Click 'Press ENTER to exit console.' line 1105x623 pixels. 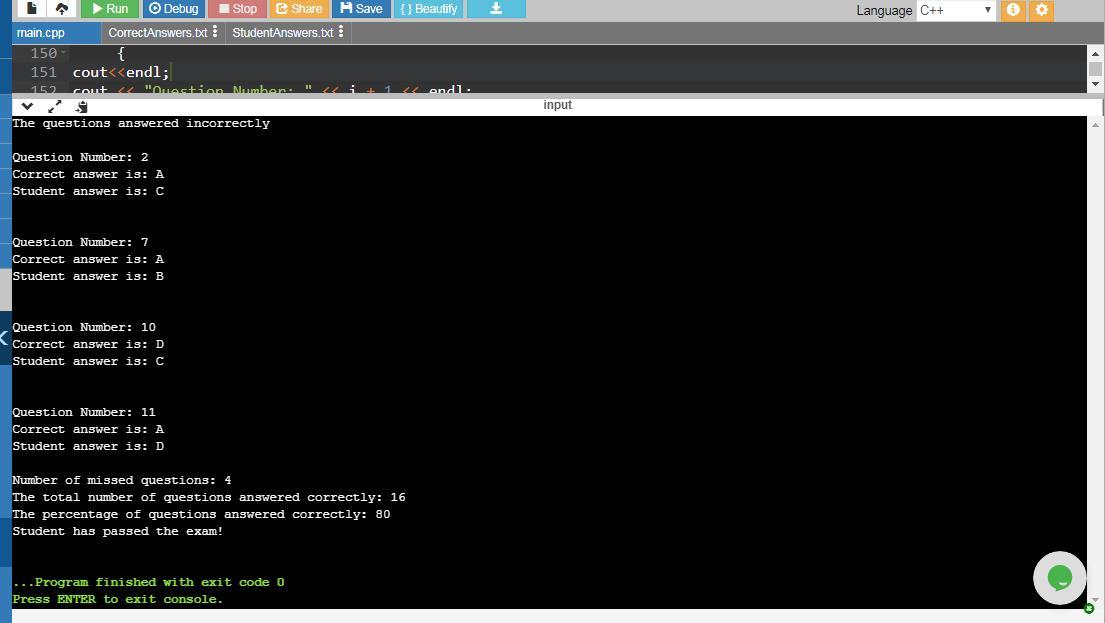point(118,599)
